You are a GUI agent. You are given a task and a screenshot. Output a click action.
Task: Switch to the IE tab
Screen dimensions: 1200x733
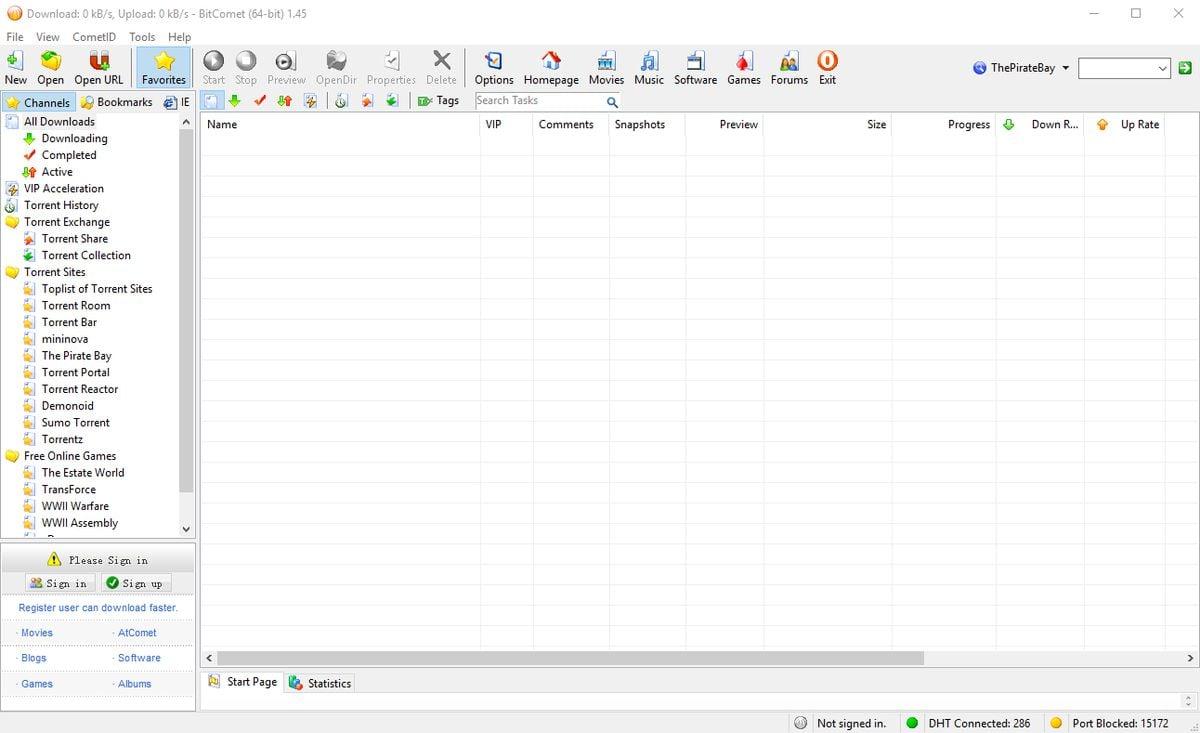click(177, 102)
